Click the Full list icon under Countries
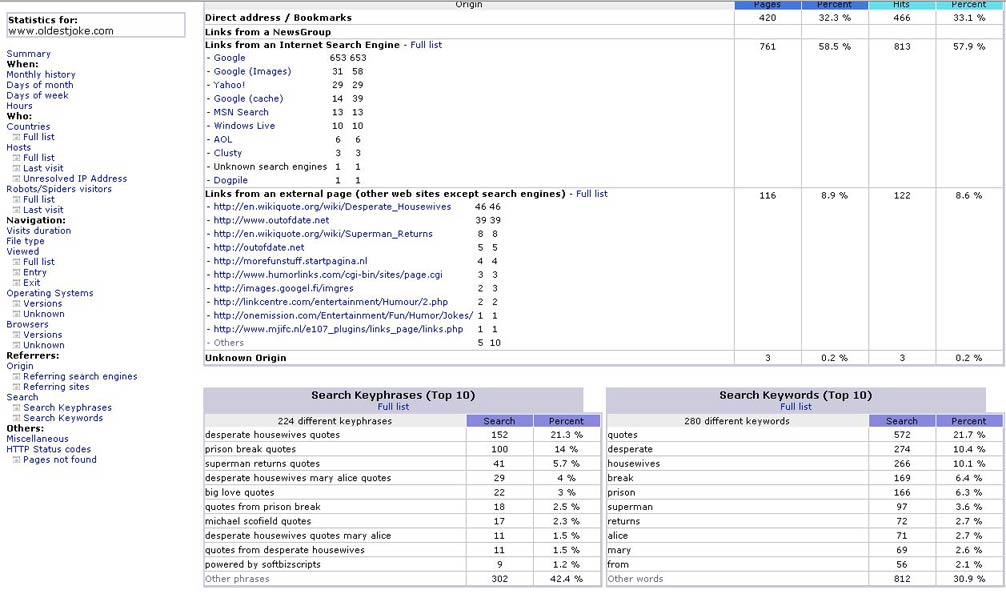 pyautogui.click(x=17, y=137)
